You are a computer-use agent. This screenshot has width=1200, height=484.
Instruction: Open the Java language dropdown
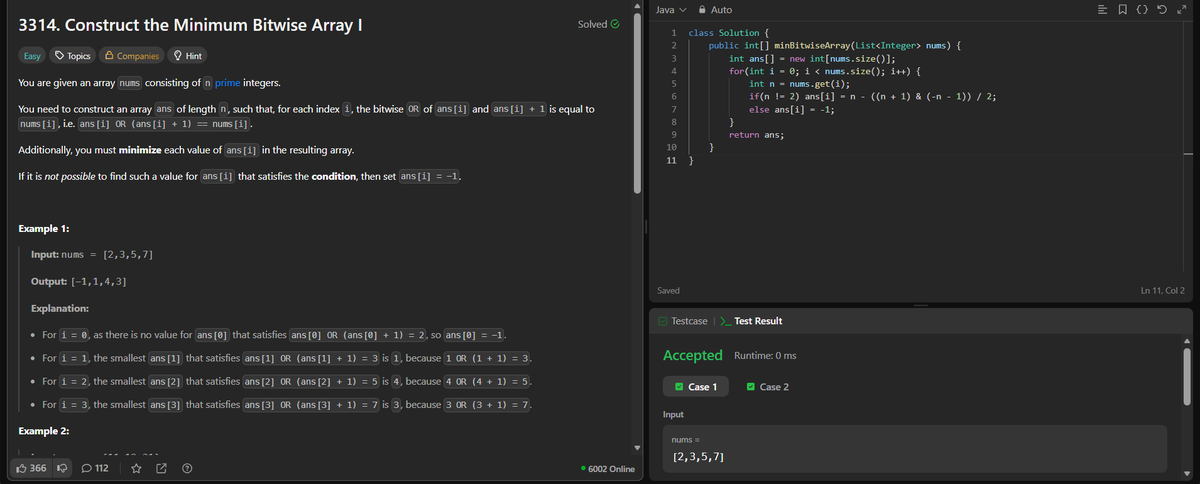point(672,10)
